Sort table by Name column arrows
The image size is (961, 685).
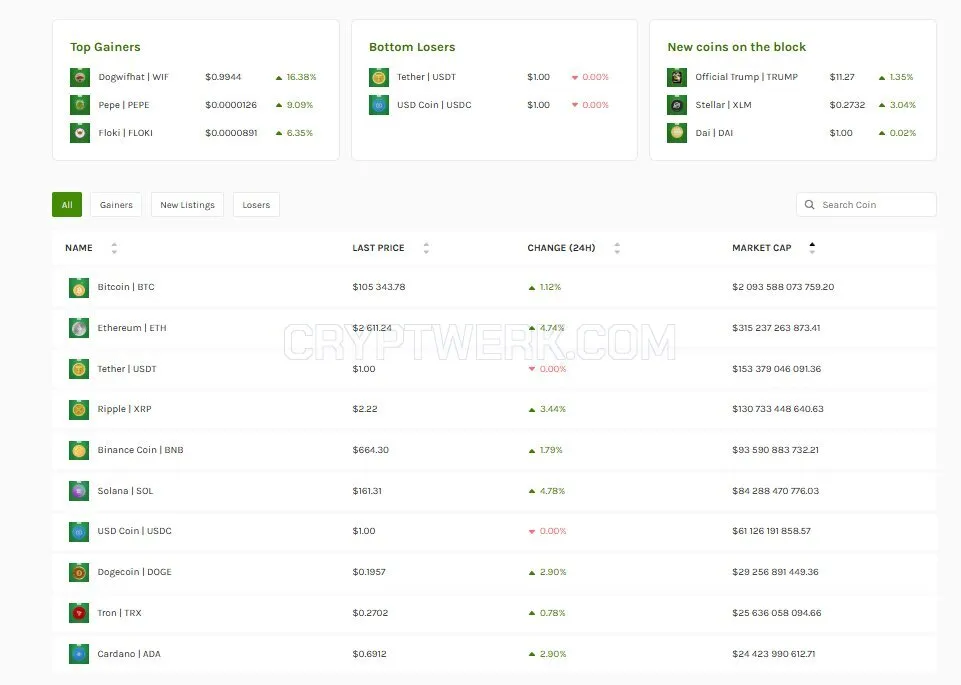(114, 248)
